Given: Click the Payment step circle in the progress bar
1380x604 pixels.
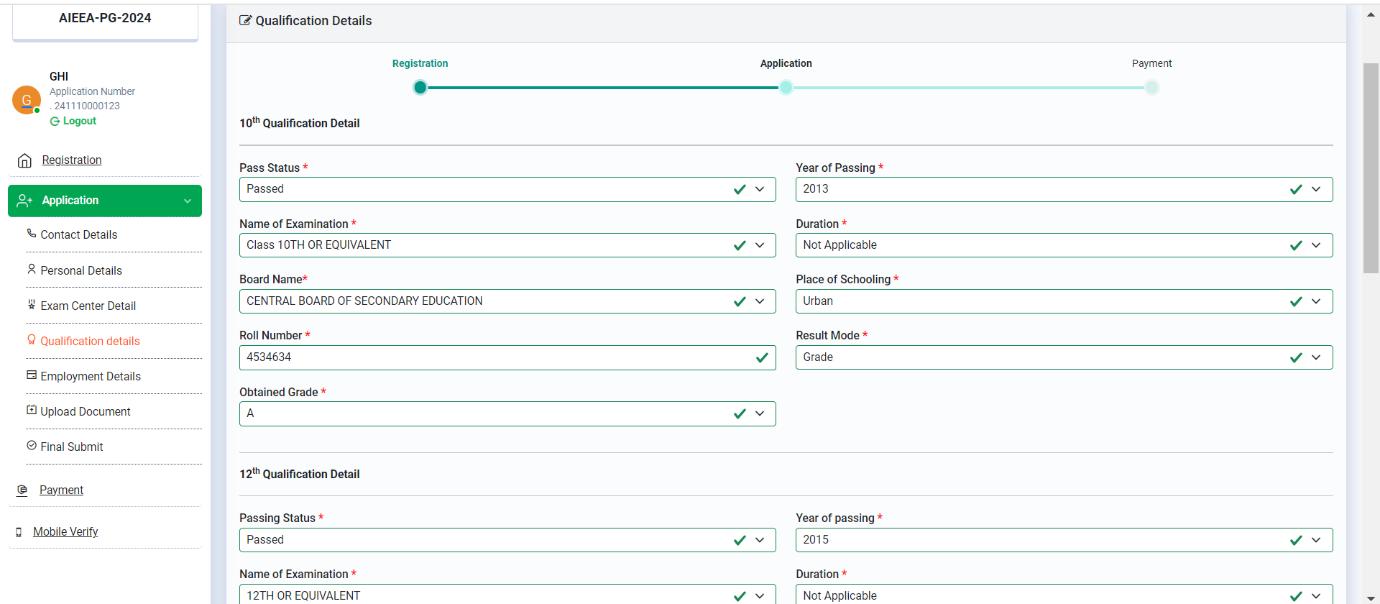Looking at the screenshot, I should 1152,88.
